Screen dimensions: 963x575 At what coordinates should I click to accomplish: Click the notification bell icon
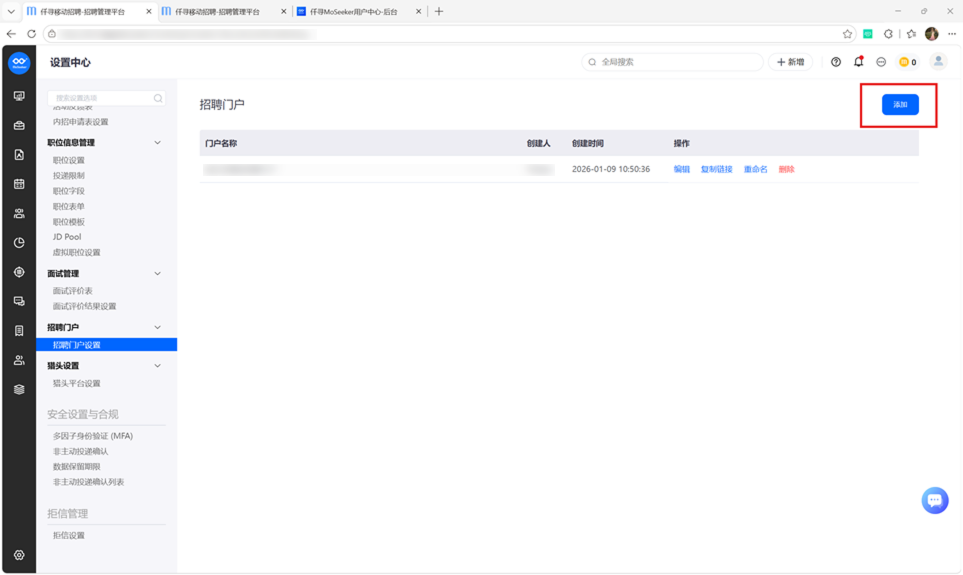coord(859,61)
